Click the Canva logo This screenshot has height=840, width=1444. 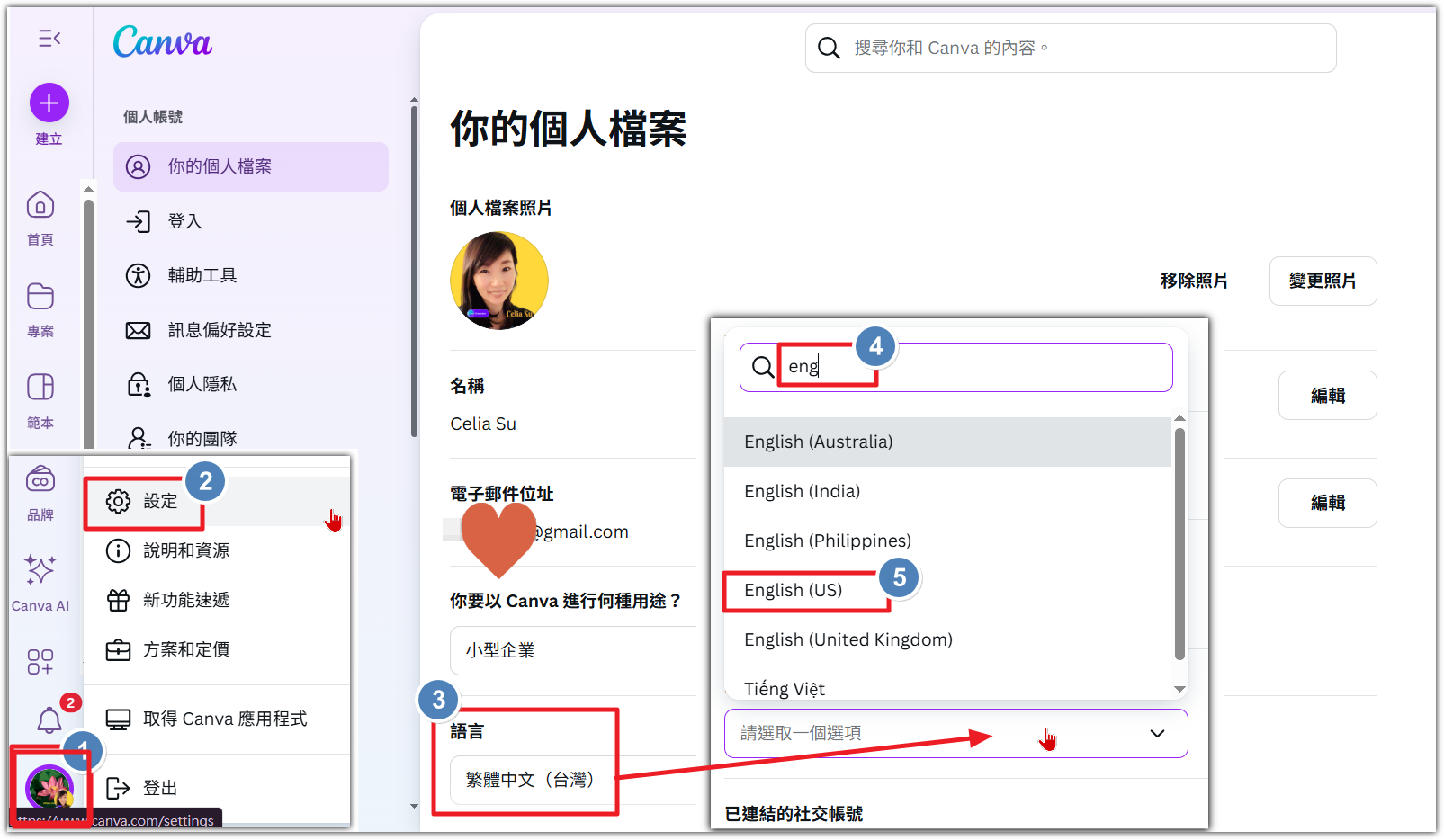click(163, 42)
